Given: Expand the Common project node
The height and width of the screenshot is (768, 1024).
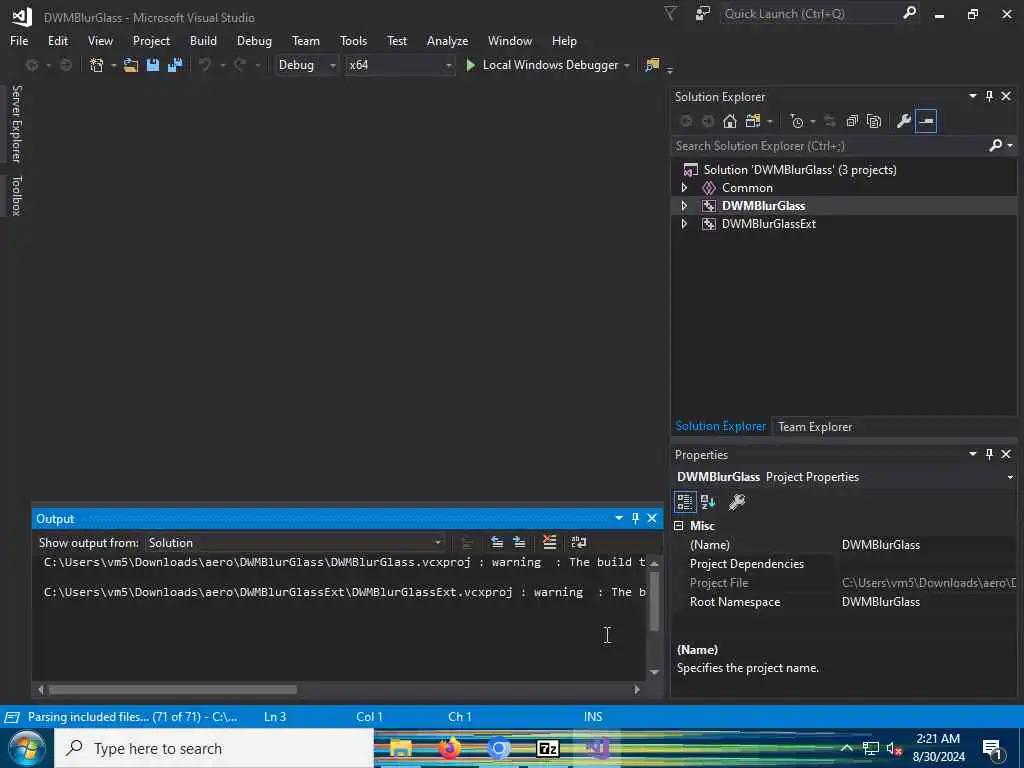Looking at the screenshot, I should [684, 187].
